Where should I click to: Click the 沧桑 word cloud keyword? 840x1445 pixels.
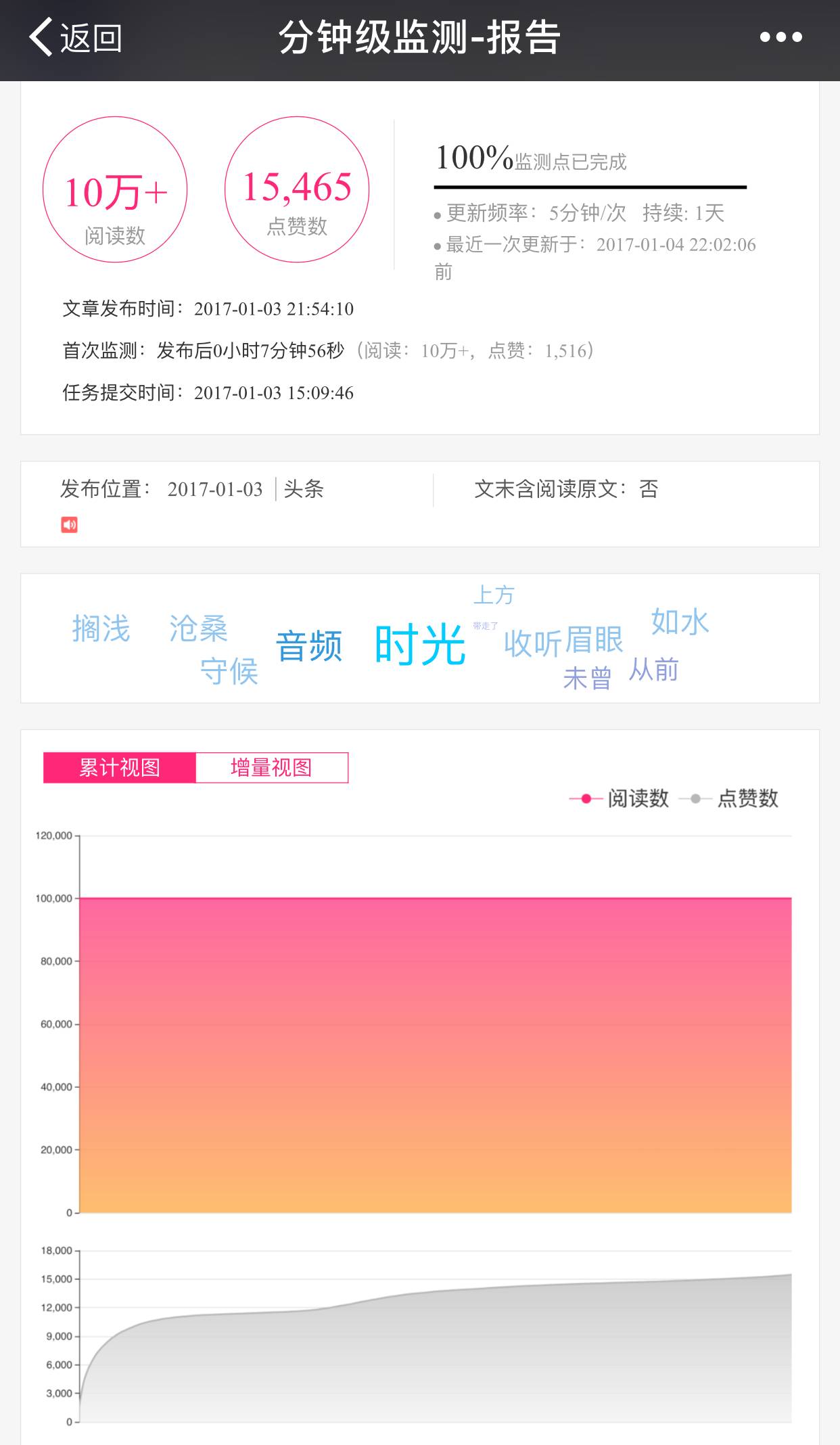click(x=198, y=628)
